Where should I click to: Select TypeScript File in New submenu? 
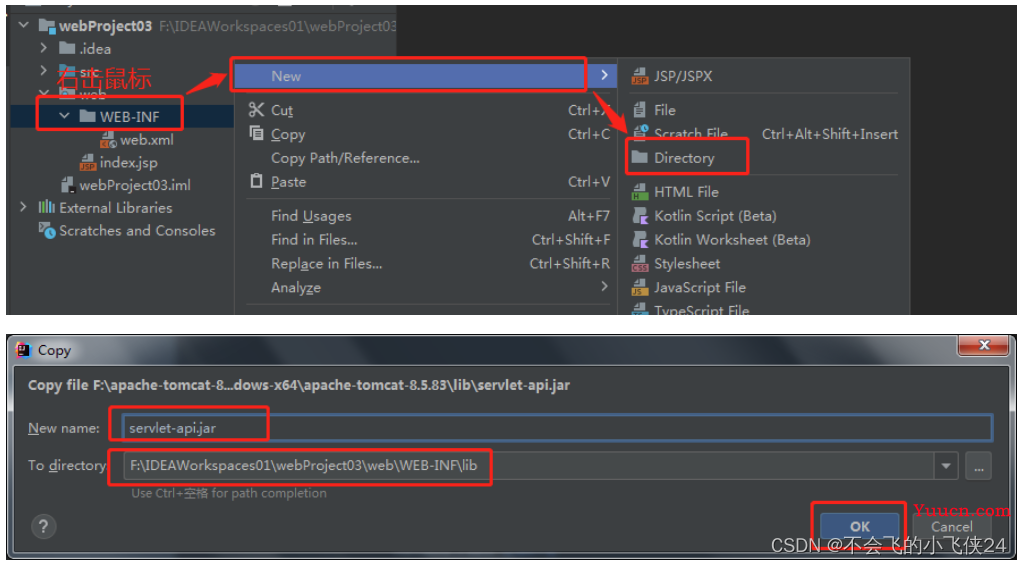(x=701, y=309)
